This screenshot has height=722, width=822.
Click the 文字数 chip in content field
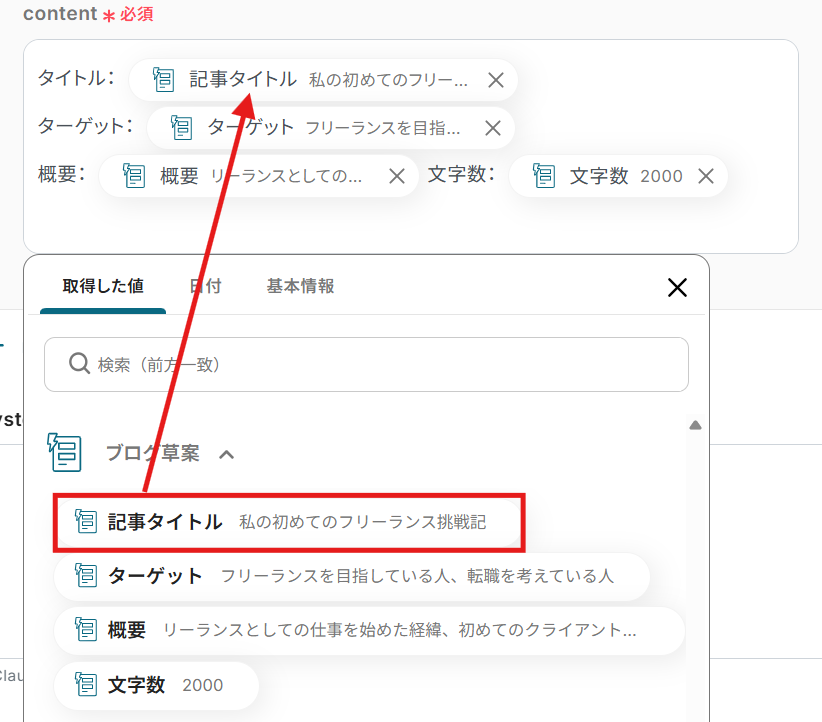point(618,176)
